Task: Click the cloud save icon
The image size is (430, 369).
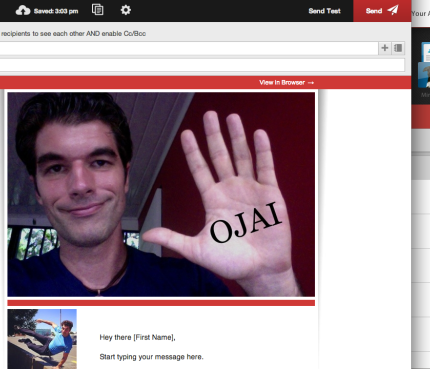Action: pos(23,11)
